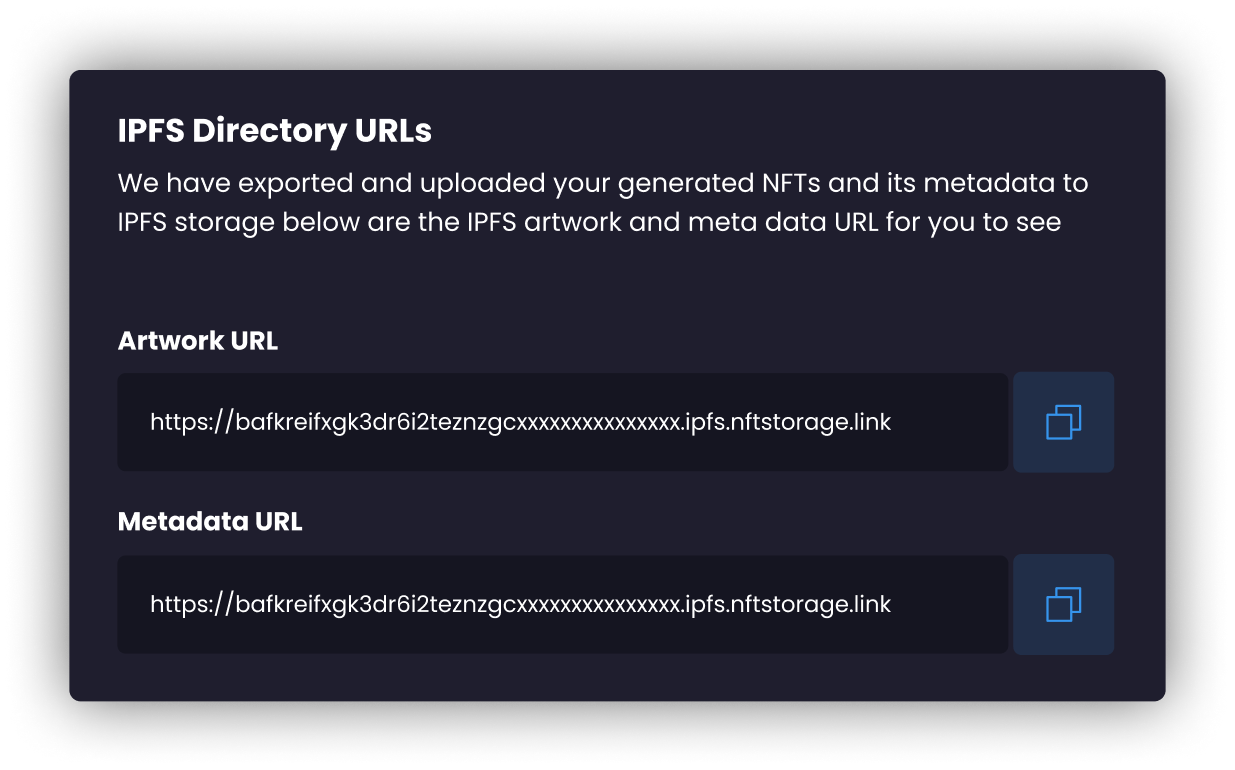Click the 'IPFS Directory URLs' heading
Screen dimensions: 1235x770
[x=275, y=131]
